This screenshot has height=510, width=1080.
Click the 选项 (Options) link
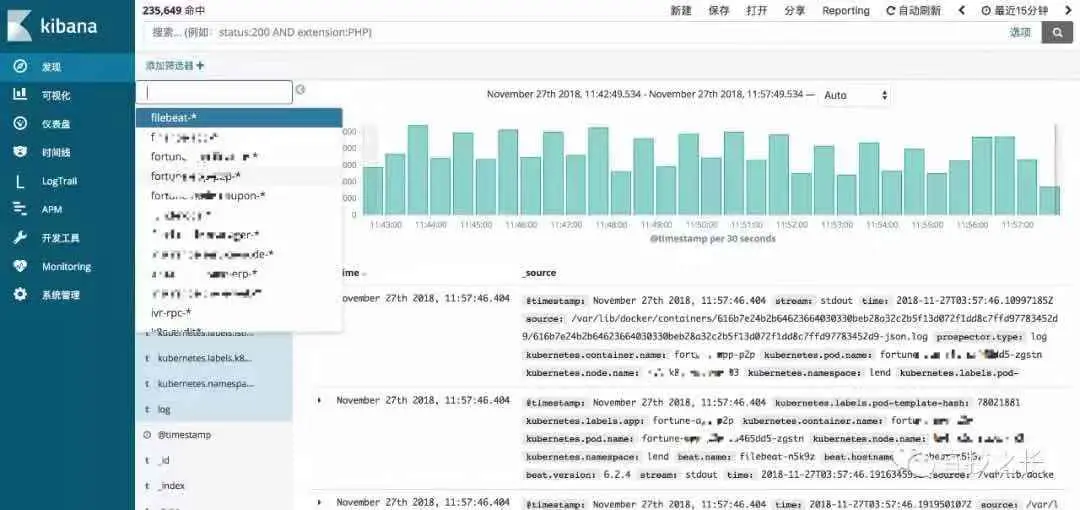tap(1020, 32)
